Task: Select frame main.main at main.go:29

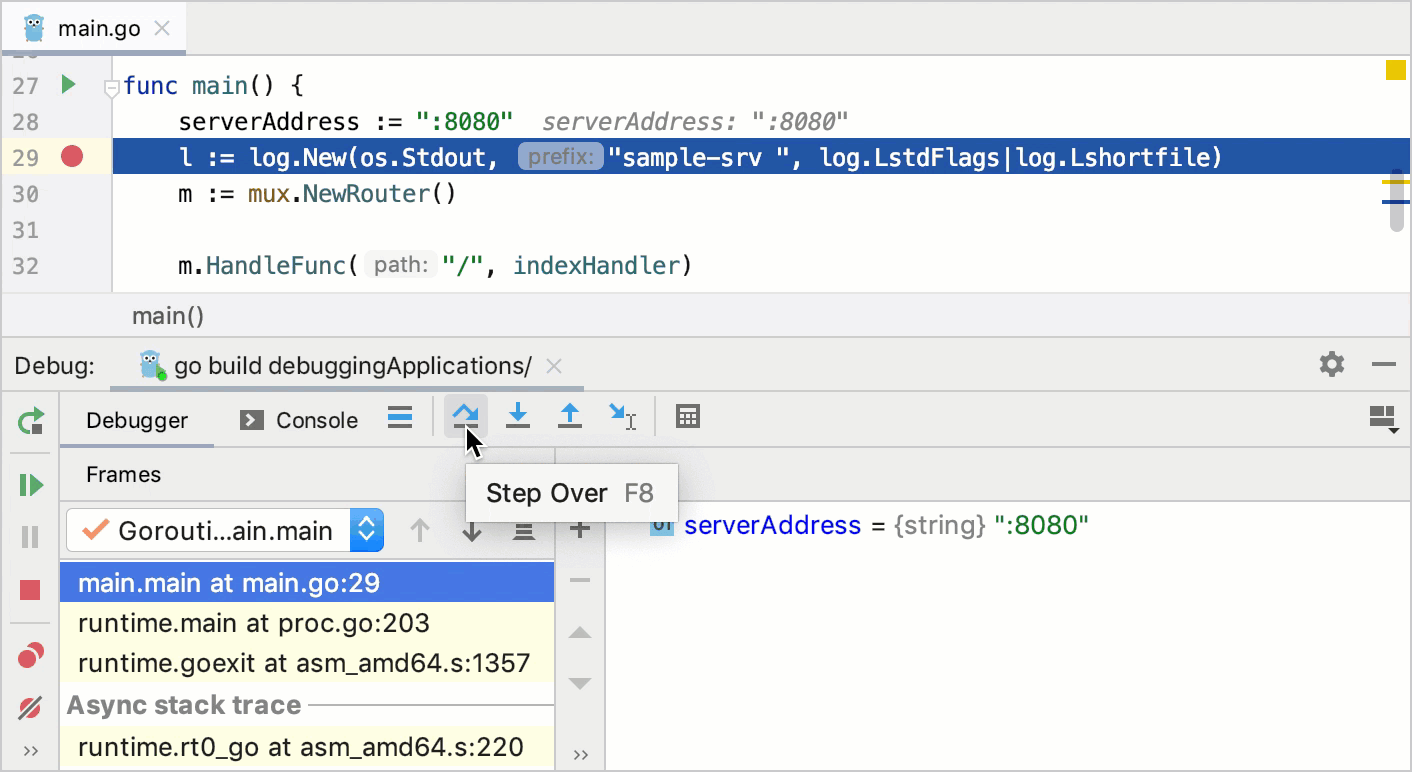Action: (307, 582)
